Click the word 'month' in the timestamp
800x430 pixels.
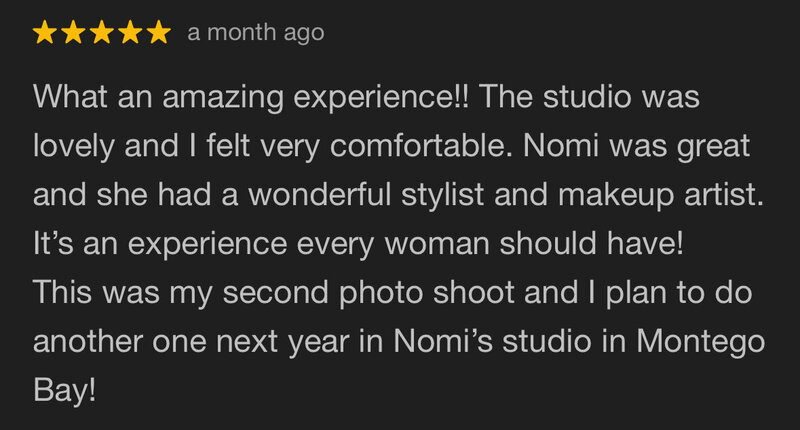241,33
